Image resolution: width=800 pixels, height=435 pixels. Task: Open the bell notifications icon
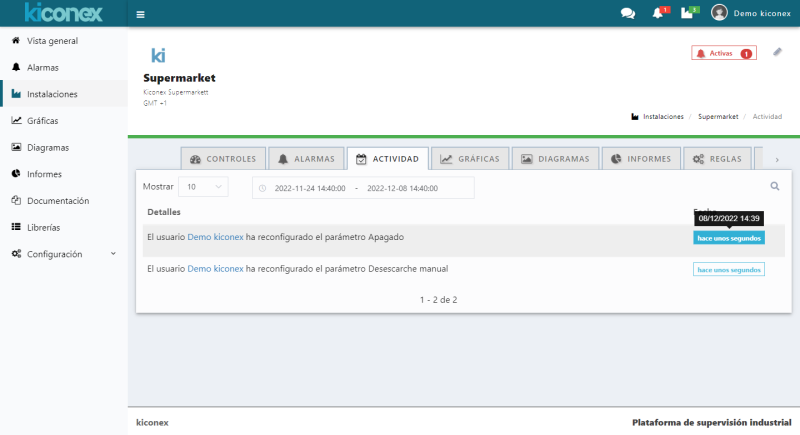coord(657,14)
